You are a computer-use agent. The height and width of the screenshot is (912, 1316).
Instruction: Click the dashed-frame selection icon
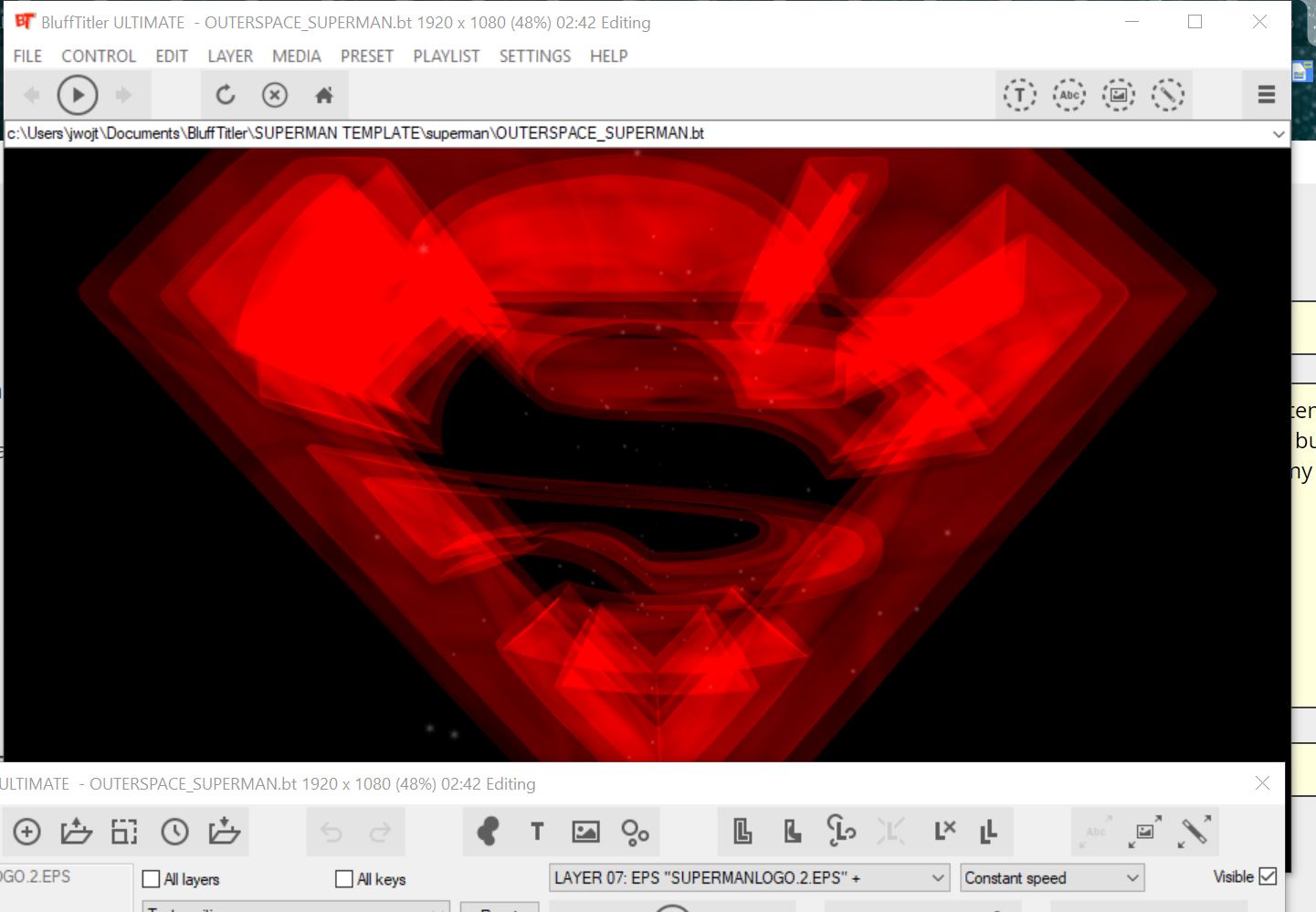pos(125,832)
